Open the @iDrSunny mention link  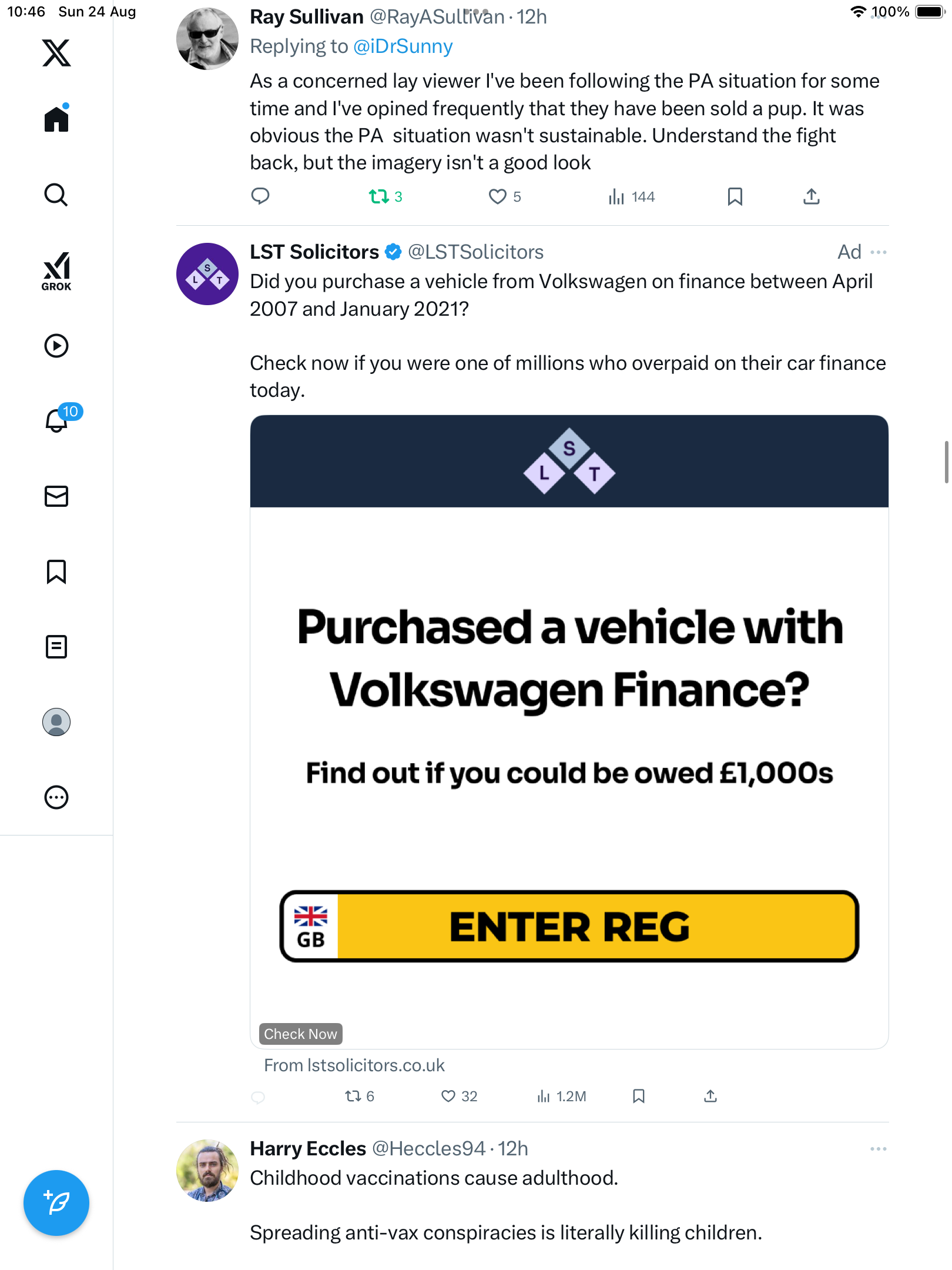[x=403, y=46]
